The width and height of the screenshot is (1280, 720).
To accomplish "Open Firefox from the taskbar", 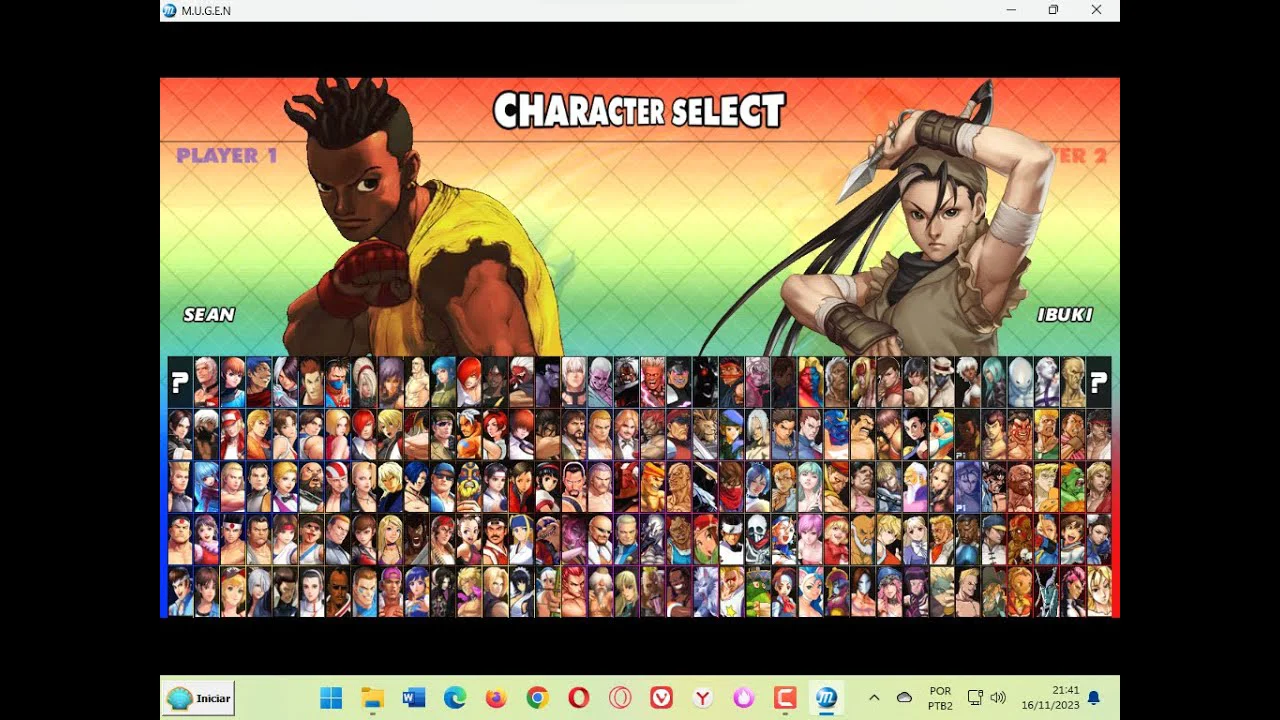I will (x=496, y=698).
